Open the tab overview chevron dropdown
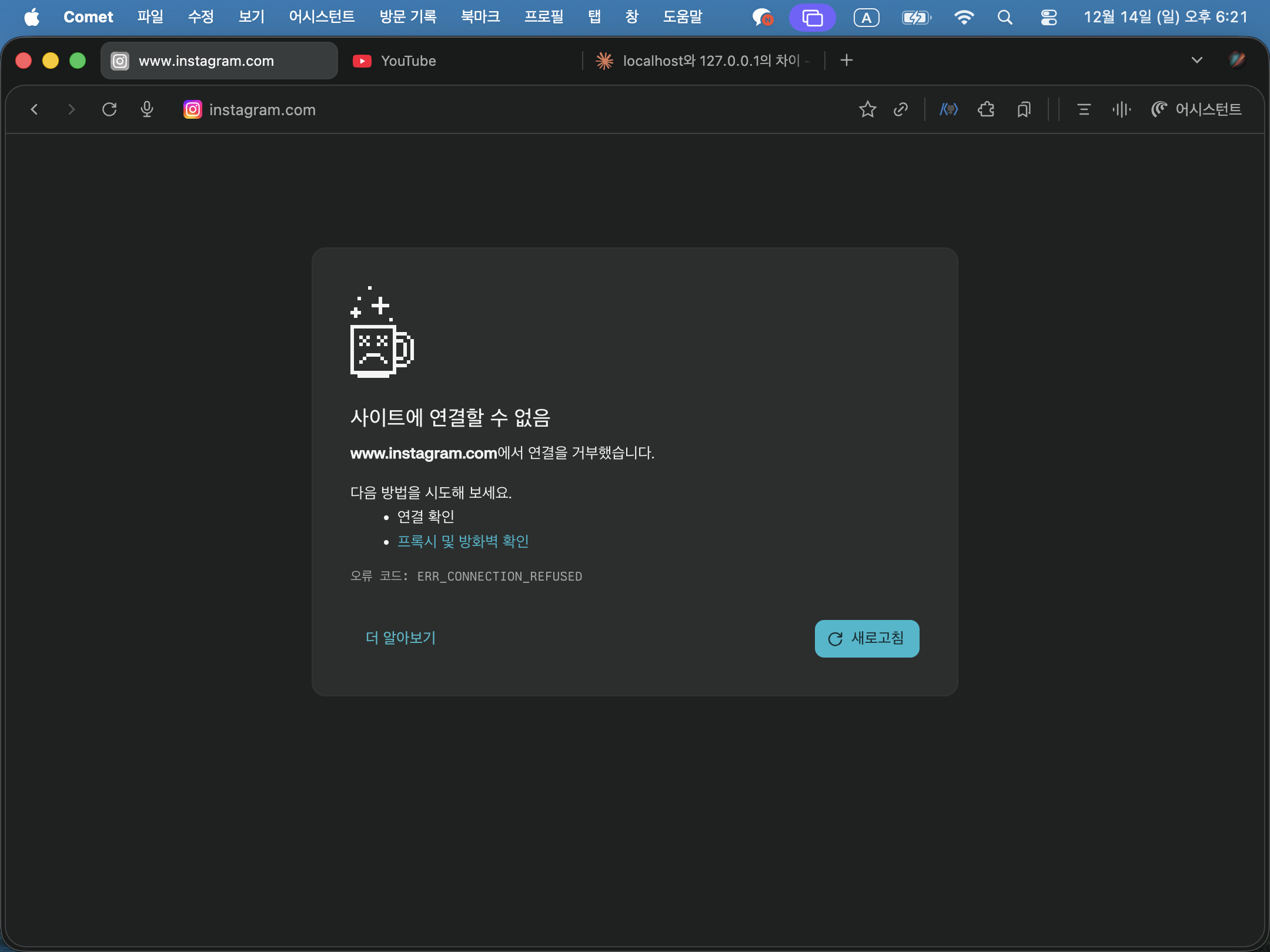Viewport: 1270px width, 952px height. (1196, 60)
